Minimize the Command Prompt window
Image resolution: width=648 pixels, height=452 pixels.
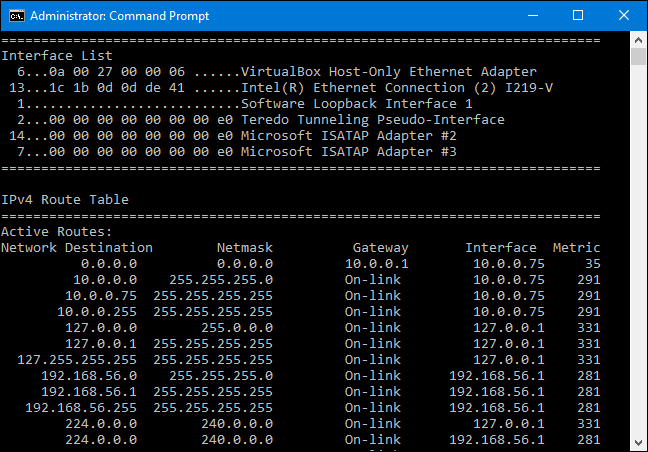(530, 16)
